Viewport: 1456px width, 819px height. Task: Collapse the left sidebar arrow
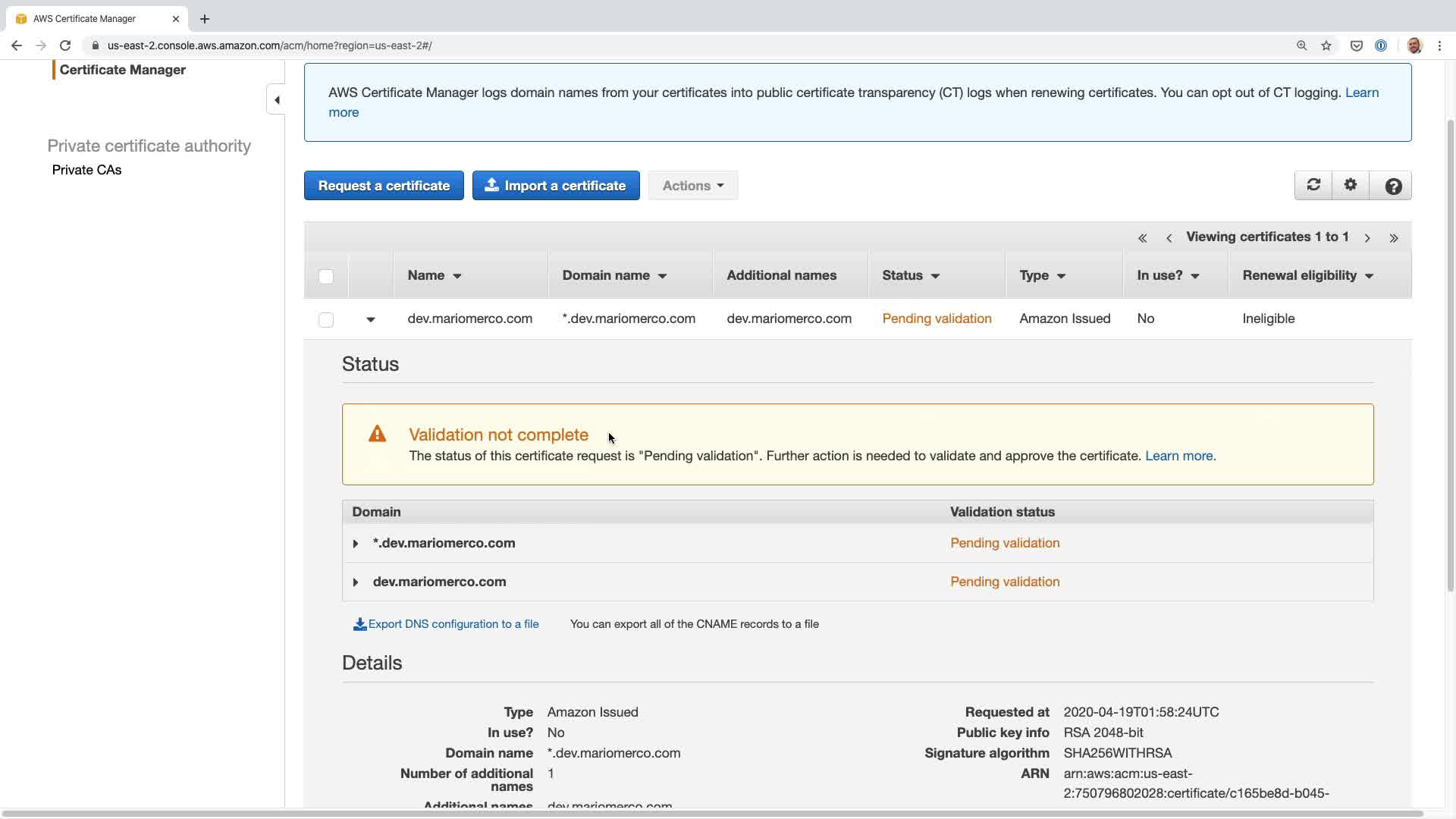pos(277,100)
